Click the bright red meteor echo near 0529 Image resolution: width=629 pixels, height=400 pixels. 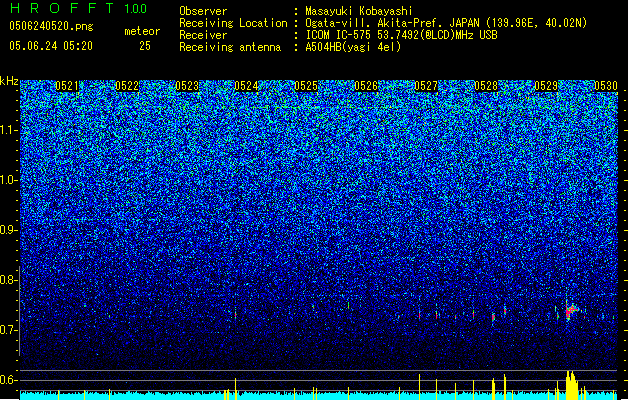pyautogui.click(x=571, y=311)
